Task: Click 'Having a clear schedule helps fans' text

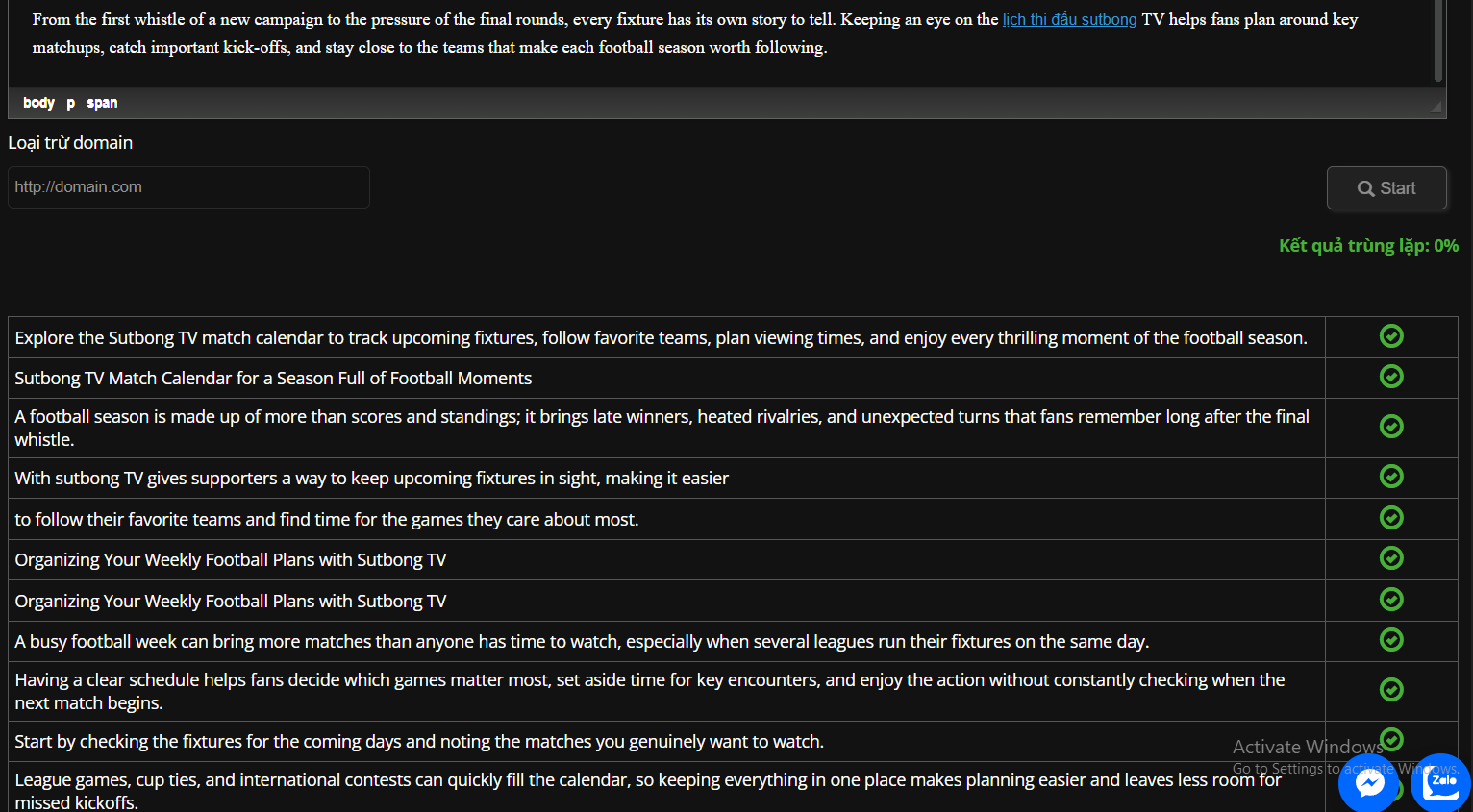Action: [649, 692]
